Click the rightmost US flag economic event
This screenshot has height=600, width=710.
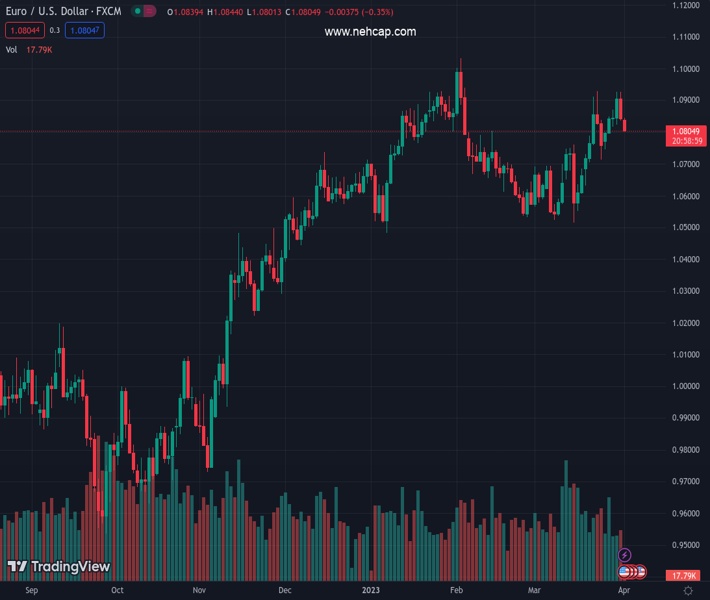[641, 572]
